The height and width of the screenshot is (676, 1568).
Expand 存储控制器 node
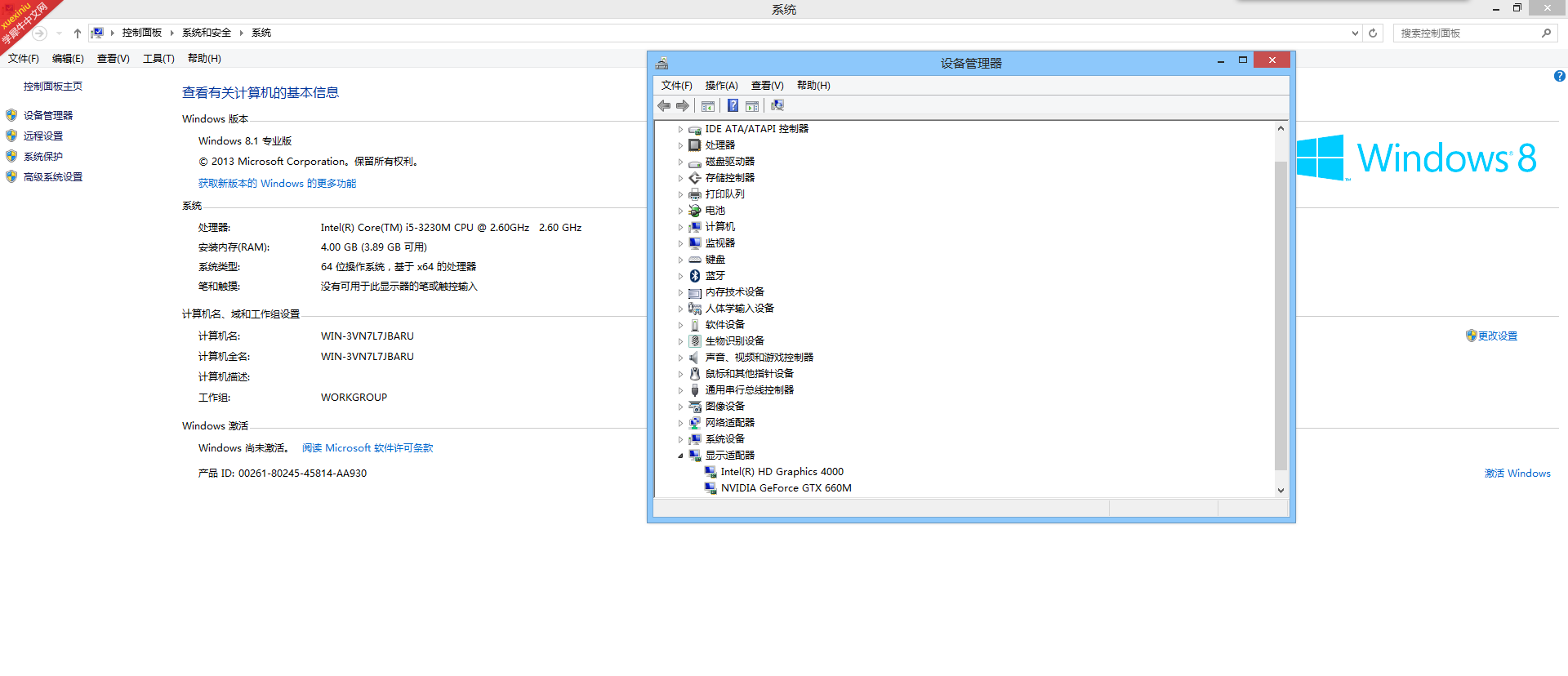click(680, 178)
